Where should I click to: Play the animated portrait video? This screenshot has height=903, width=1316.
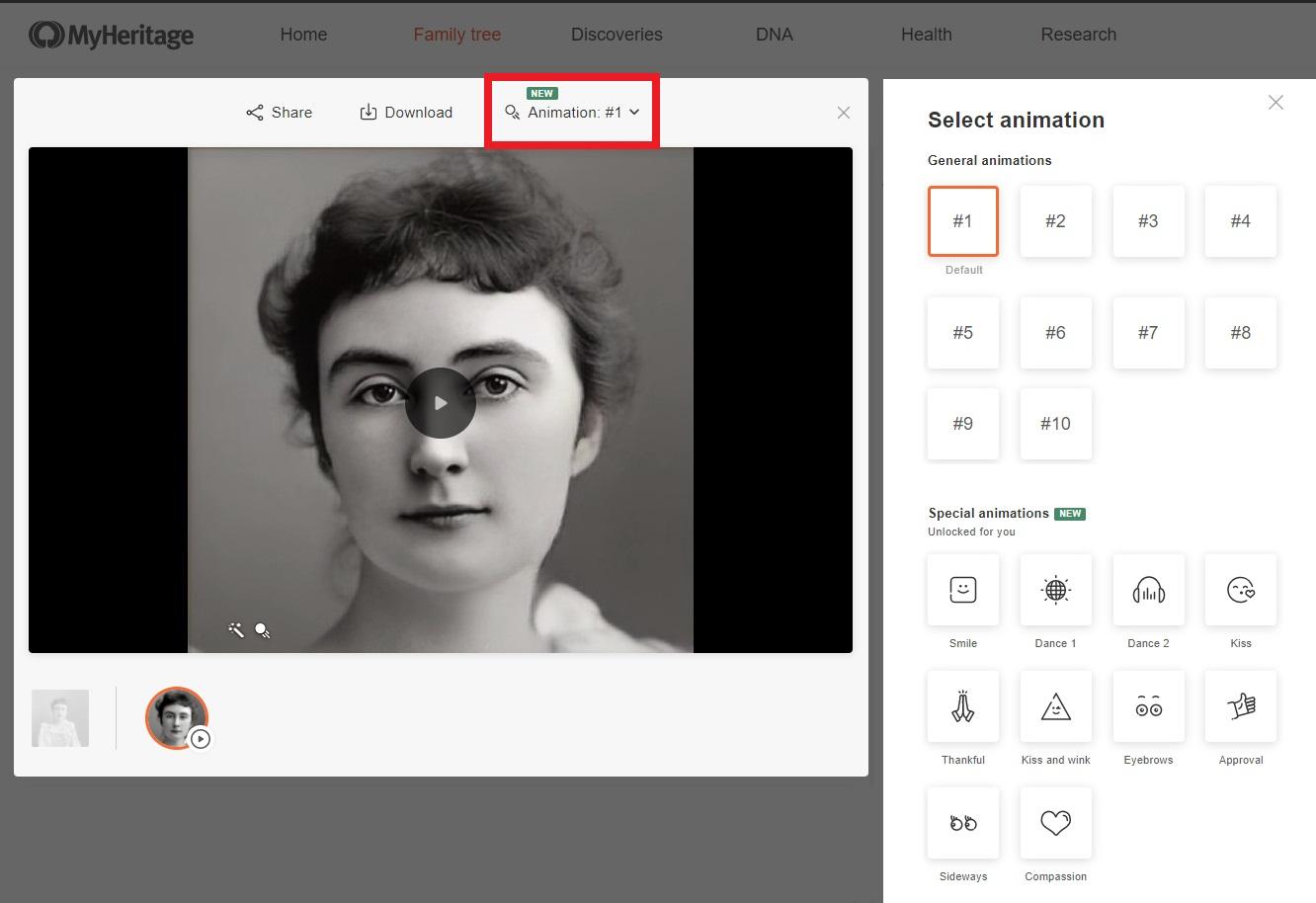point(441,403)
